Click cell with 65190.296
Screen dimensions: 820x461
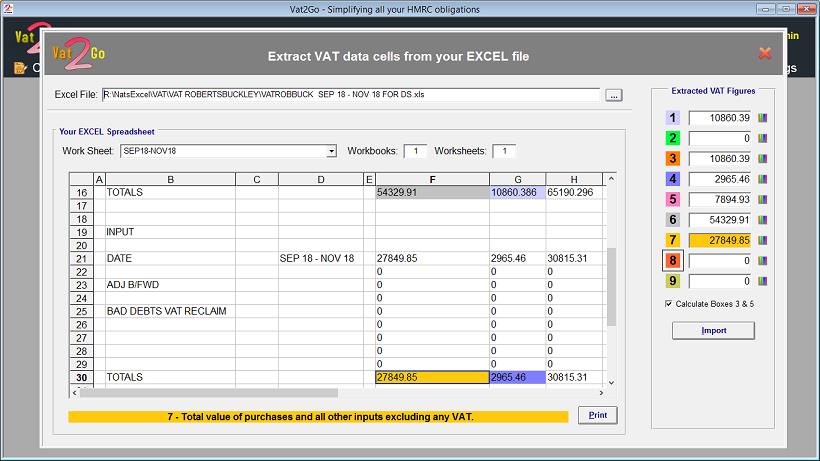click(x=574, y=192)
